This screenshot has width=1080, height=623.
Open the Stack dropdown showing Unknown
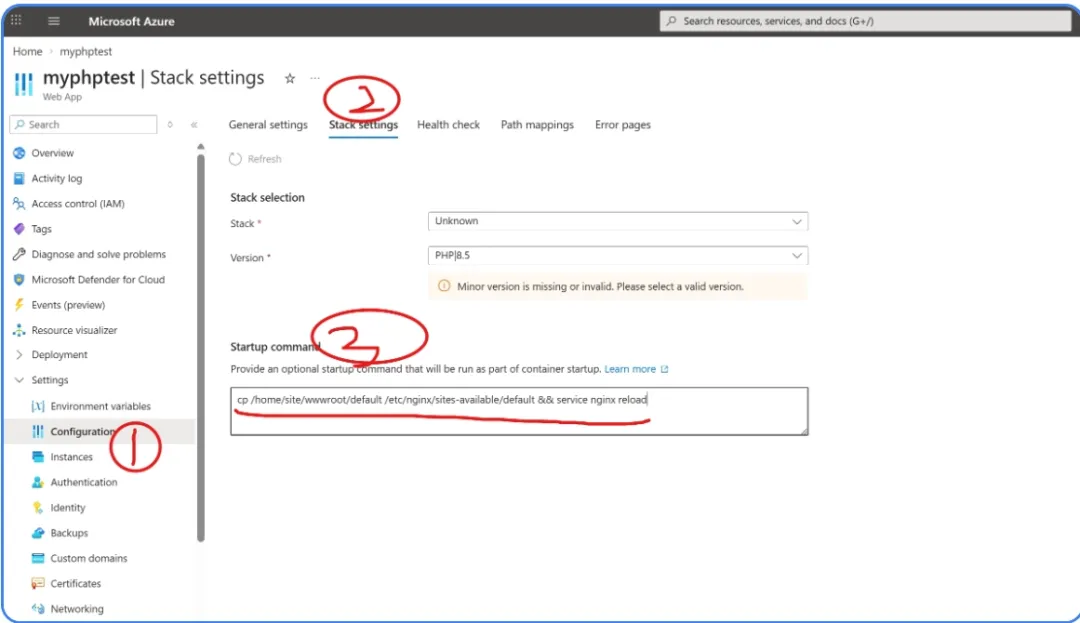tap(618, 221)
